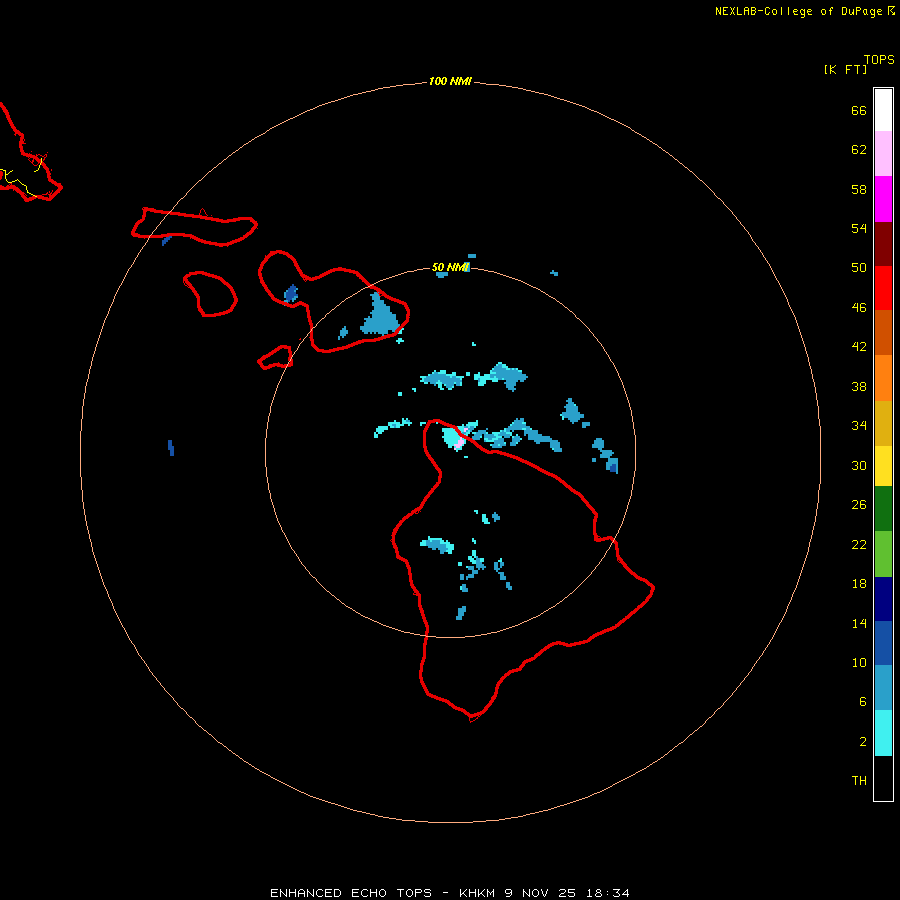Click the legend value 42
This screenshot has height=900, width=900.
(859, 347)
